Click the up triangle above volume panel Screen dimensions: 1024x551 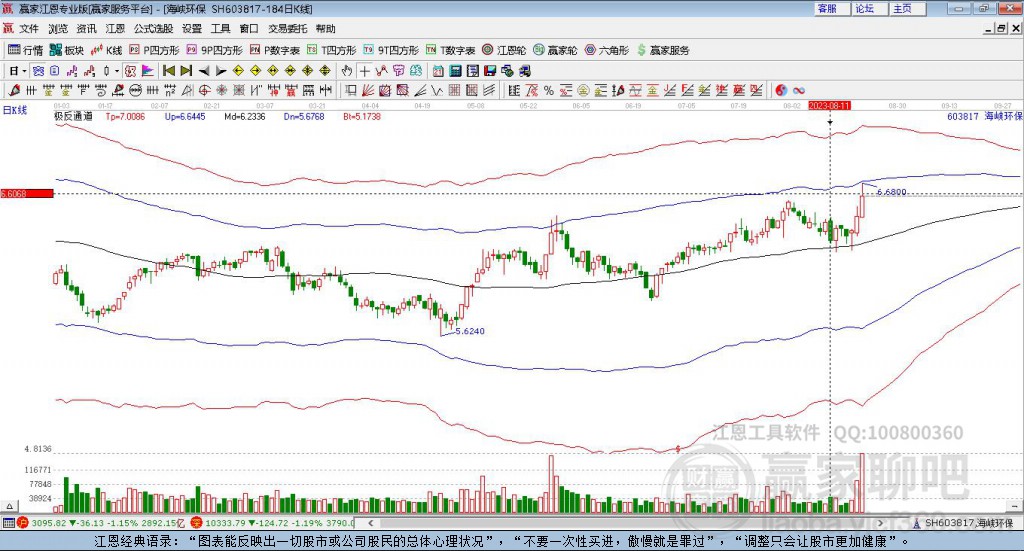click(x=9, y=506)
